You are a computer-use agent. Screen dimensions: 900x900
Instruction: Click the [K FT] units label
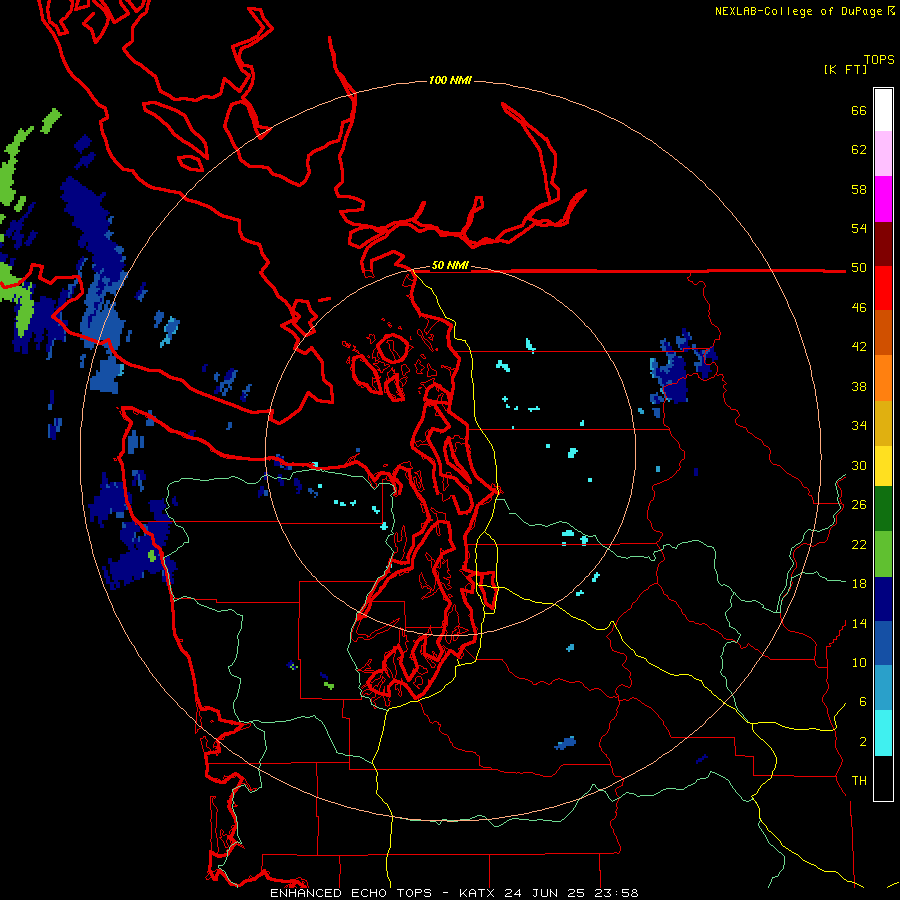tap(845, 69)
